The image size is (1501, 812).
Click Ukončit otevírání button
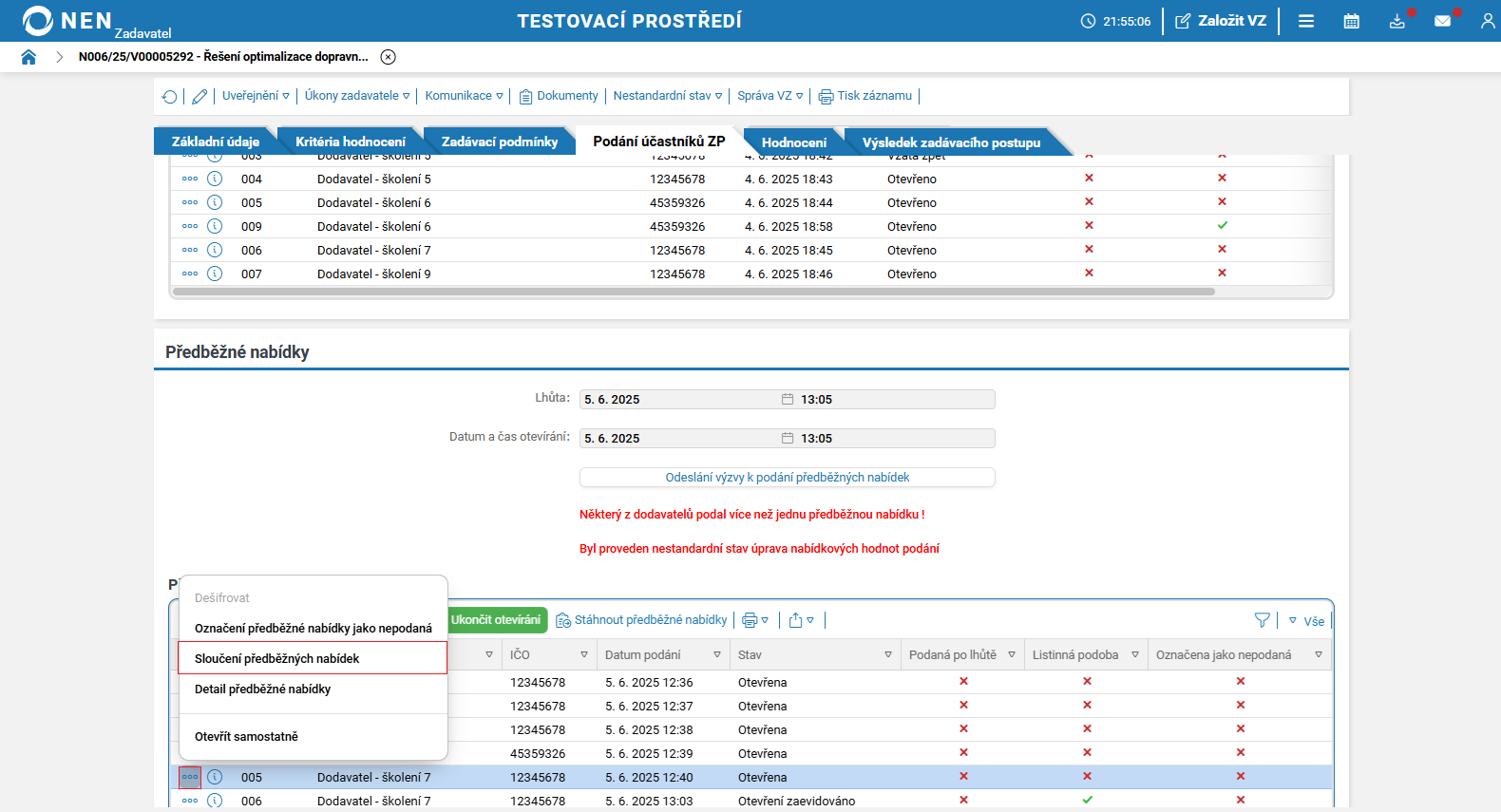click(x=496, y=620)
